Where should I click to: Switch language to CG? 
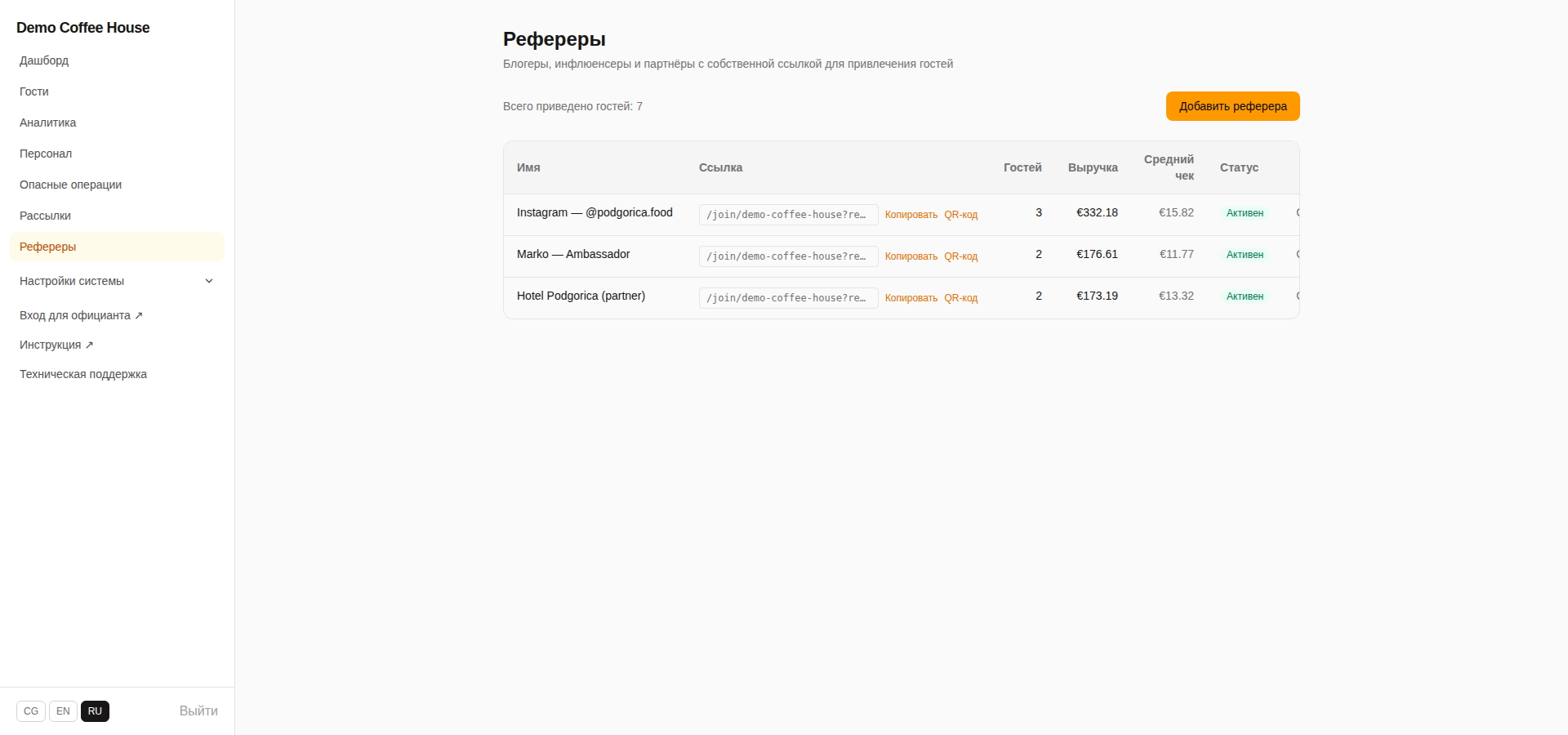click(31, 711)
